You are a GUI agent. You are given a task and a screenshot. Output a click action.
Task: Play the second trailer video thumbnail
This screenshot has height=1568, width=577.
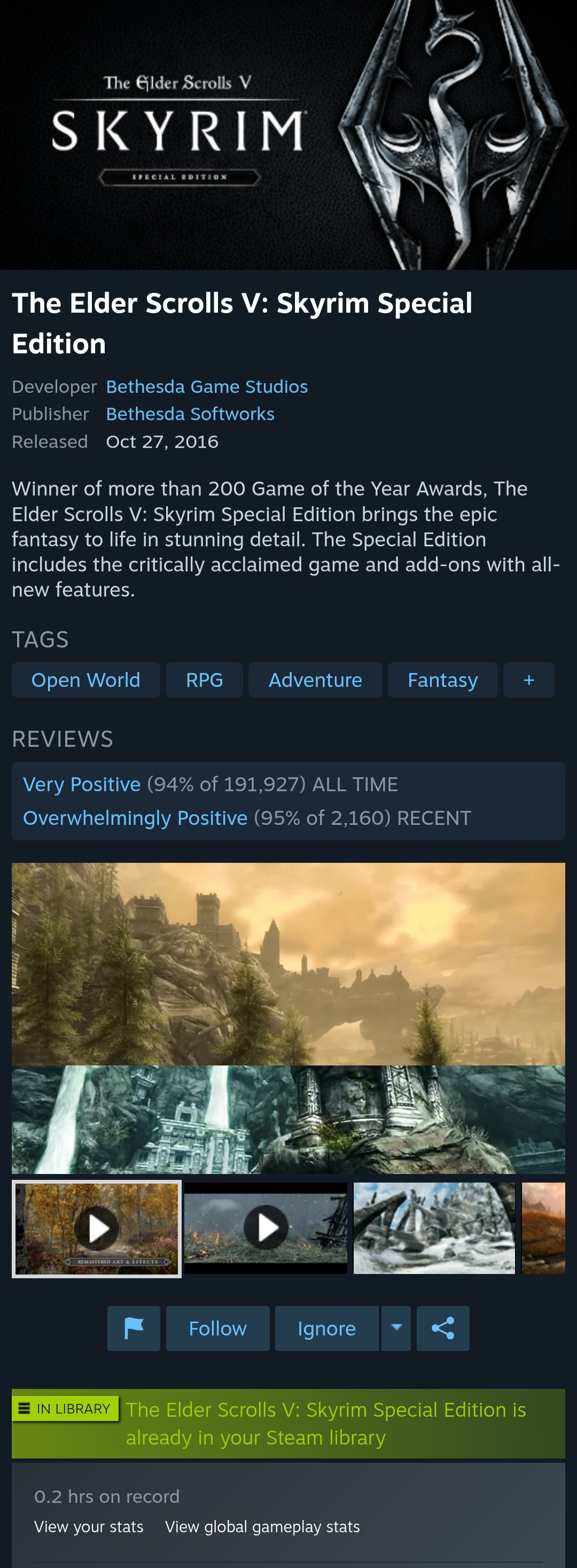pos(266,1229)
